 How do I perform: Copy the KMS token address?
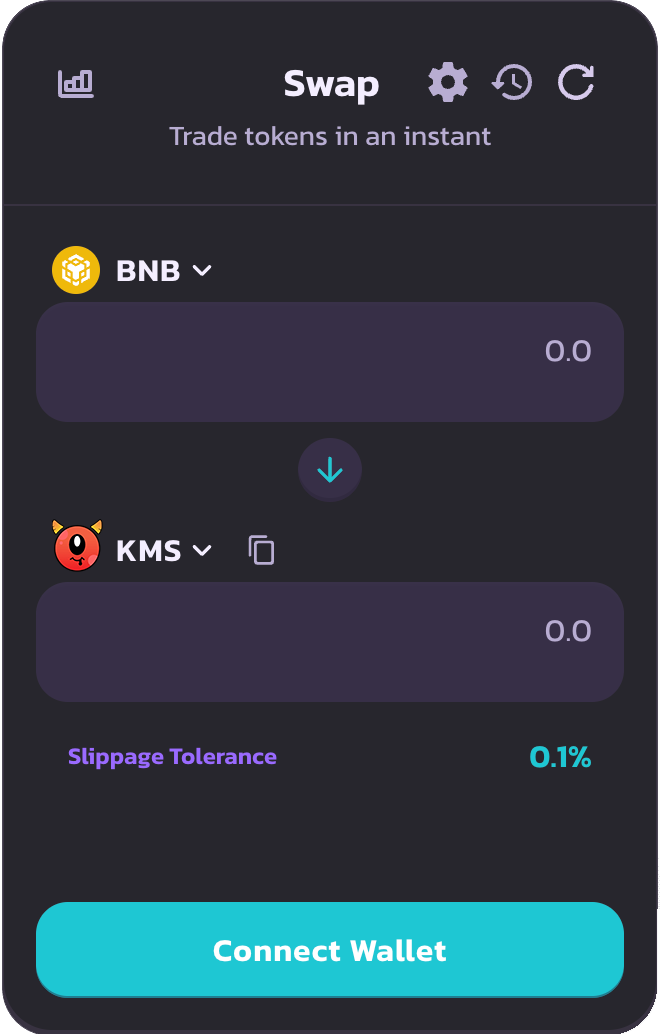coord(261,550)
